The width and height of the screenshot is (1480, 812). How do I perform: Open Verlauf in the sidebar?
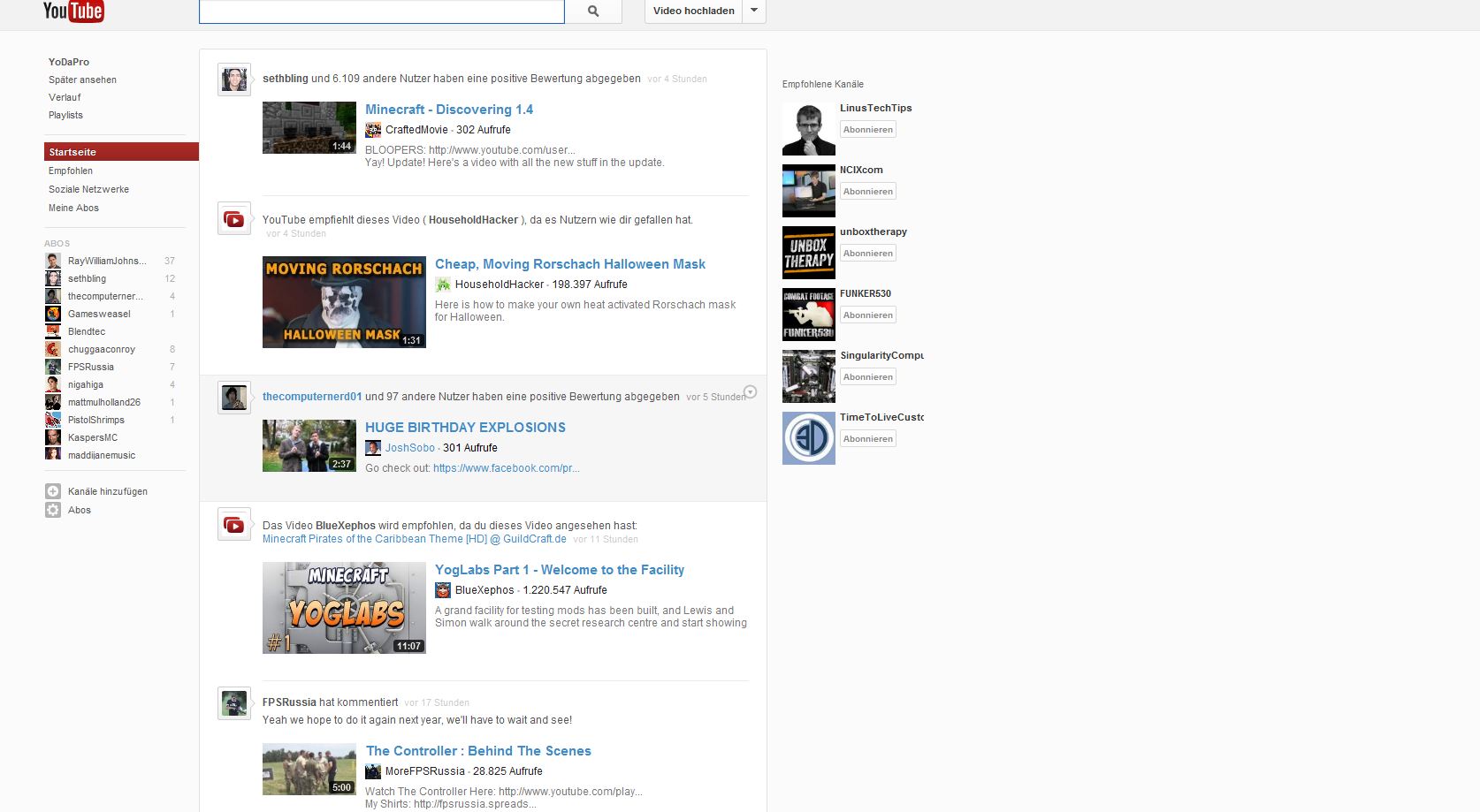coord(65,97)
